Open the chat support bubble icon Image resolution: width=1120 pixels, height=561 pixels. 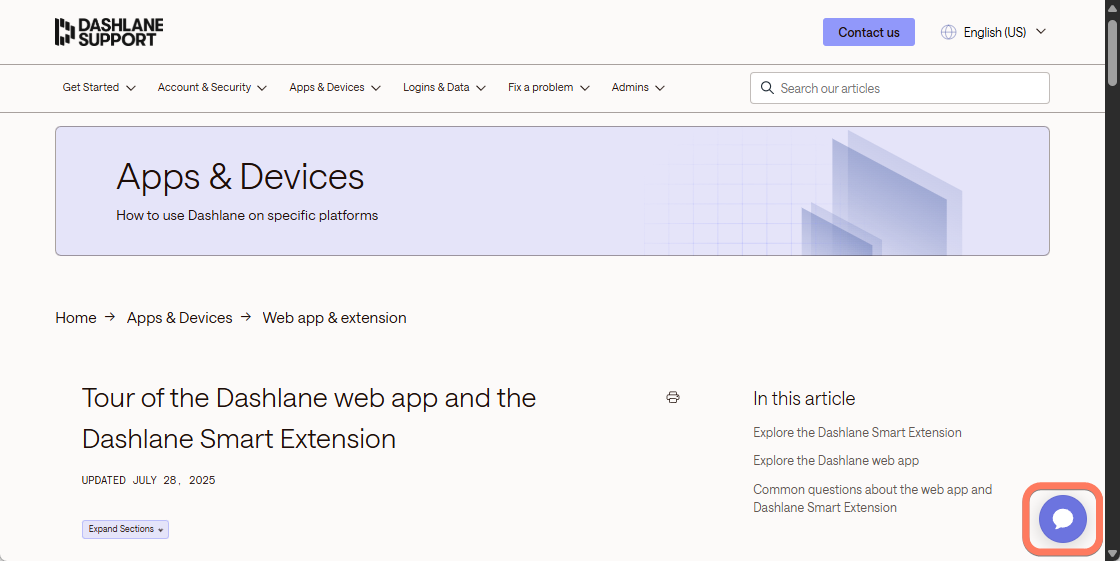[1063, 519]
